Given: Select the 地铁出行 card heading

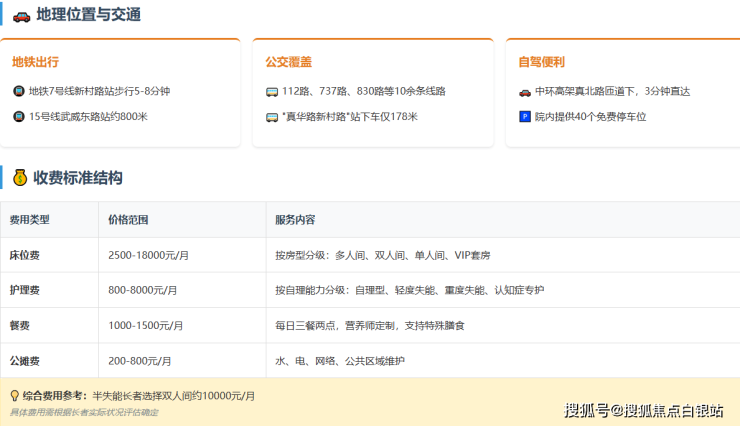Looking at the screenshot, I should click(35, 62).
